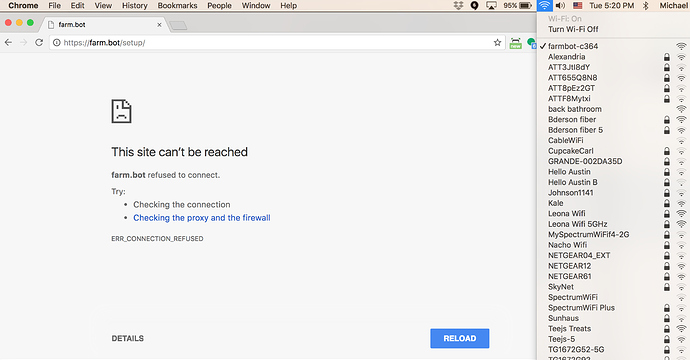This screenshot has width=690, height=360.
Task: Select the TG1672G52-5G network
Action: coord(613,349)
